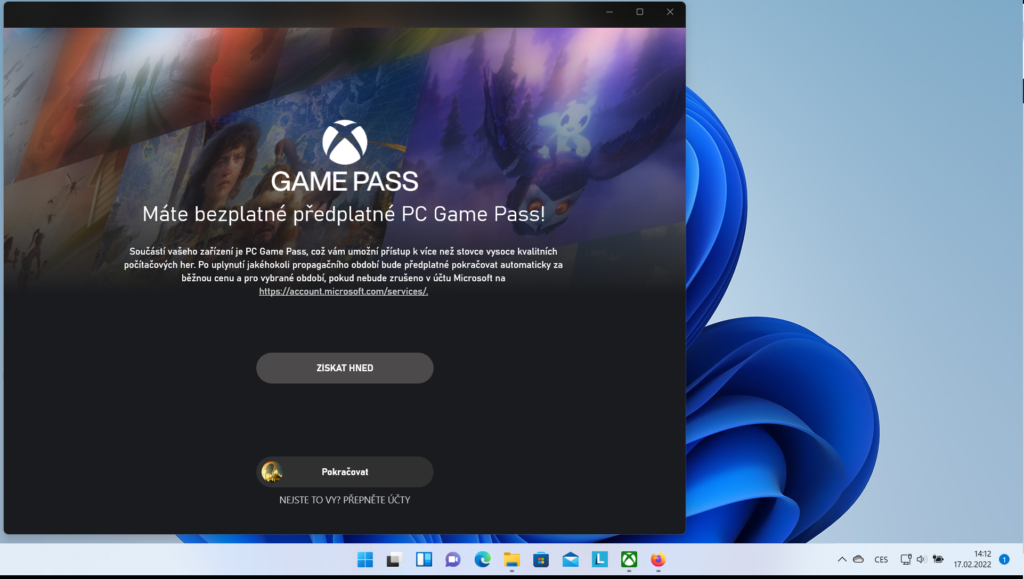Show hidden system tray icons
The image size is (1024, 579).
click(842, 559)
